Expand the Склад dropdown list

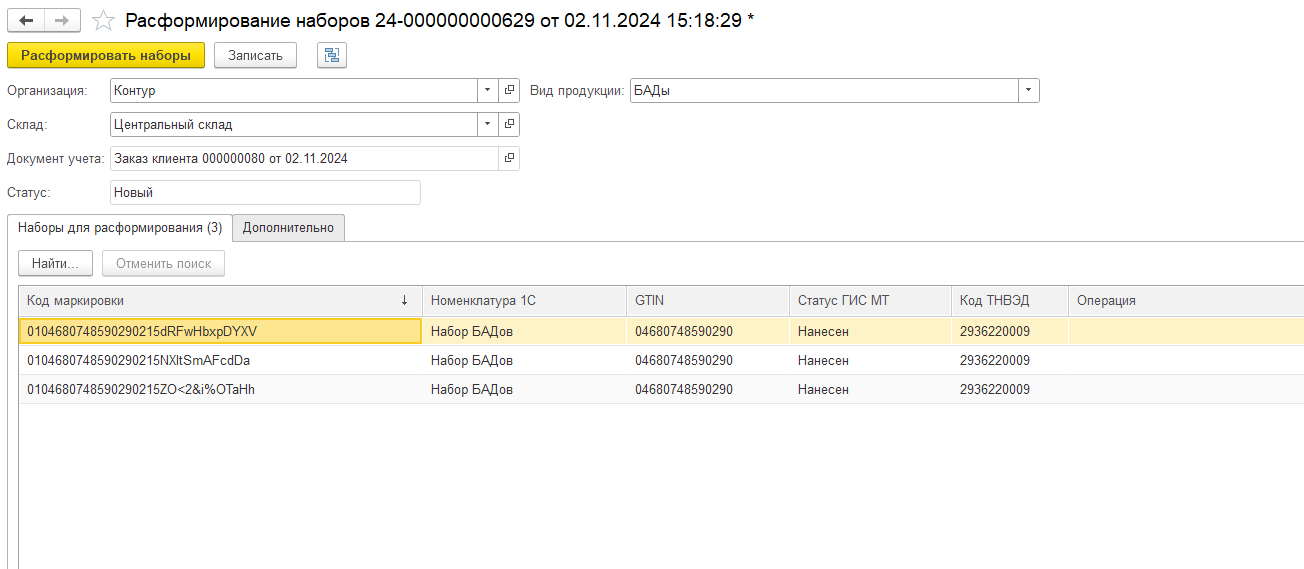(487, 125)
